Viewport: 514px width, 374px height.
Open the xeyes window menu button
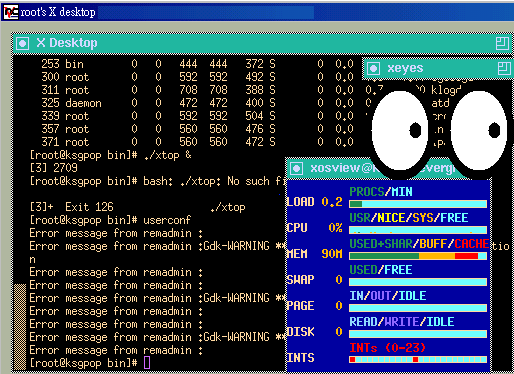coord(373,69)
